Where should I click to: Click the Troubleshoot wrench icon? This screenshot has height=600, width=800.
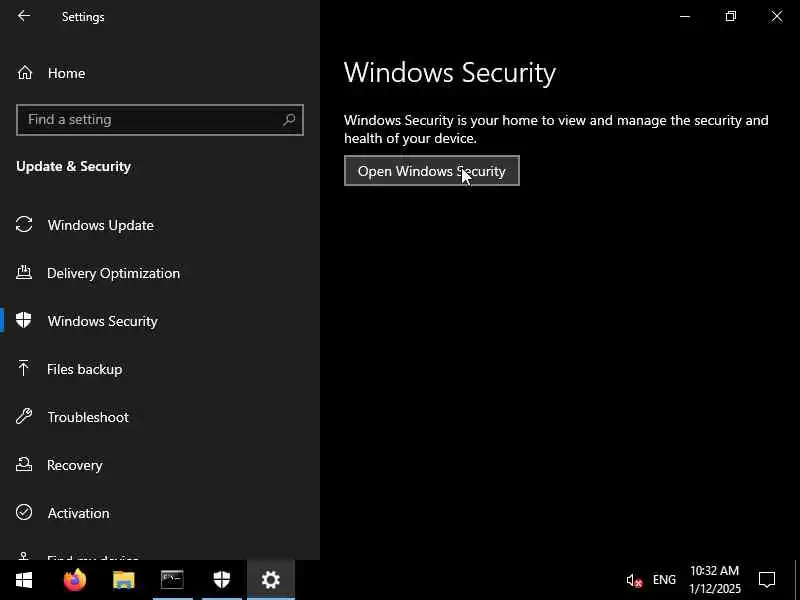point(24,416)
